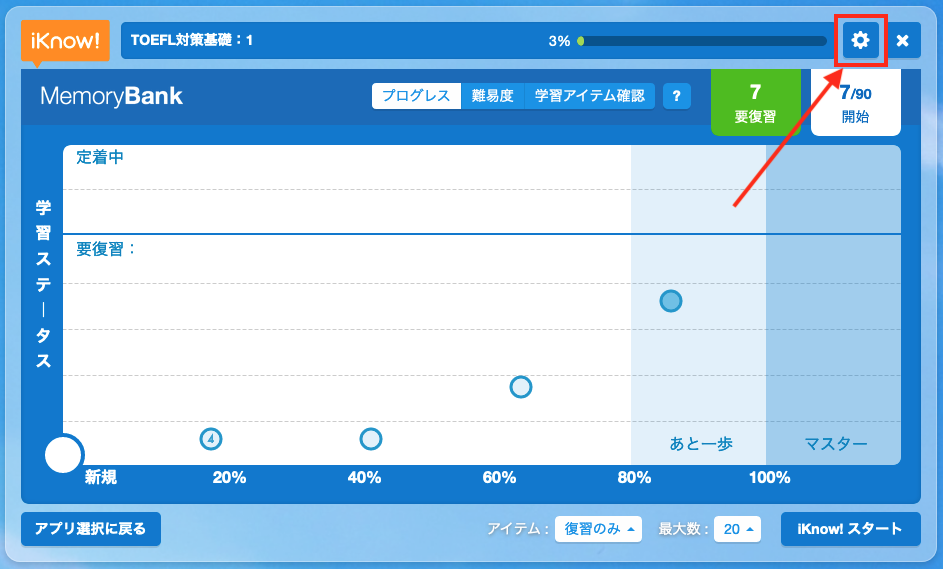This screenshot has width=943, height=569.
Task: Open the question mark help button
Action: [x=677, y=96]
